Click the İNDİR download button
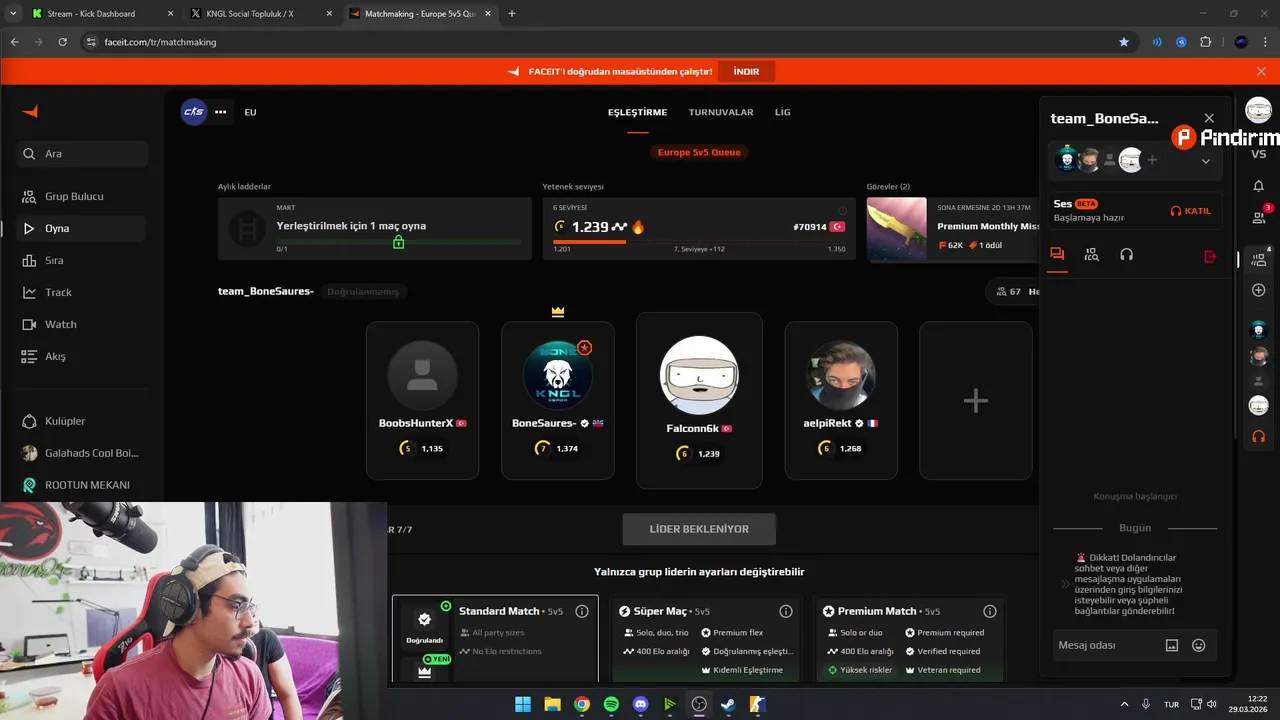Screen dimensions: 1280x720 [746, 72]
